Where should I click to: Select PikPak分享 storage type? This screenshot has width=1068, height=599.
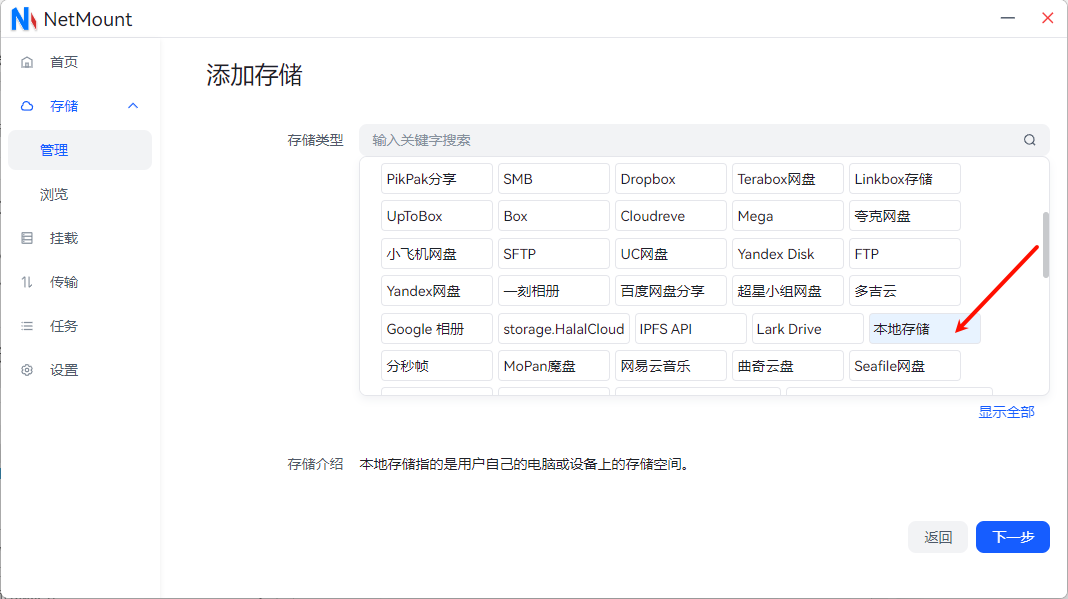pos(437,179)
